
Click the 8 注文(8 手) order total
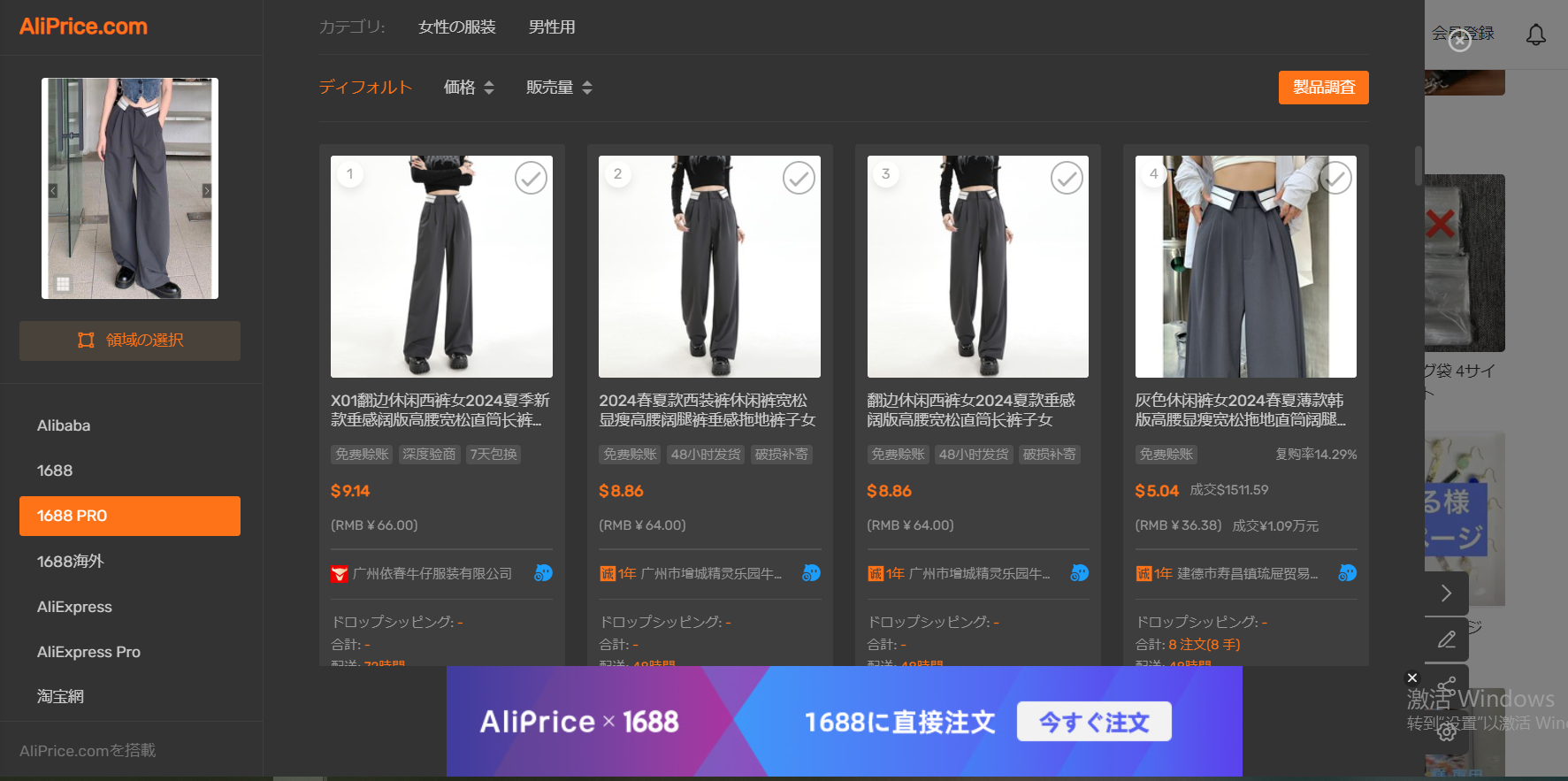(x=1205, y=645)
